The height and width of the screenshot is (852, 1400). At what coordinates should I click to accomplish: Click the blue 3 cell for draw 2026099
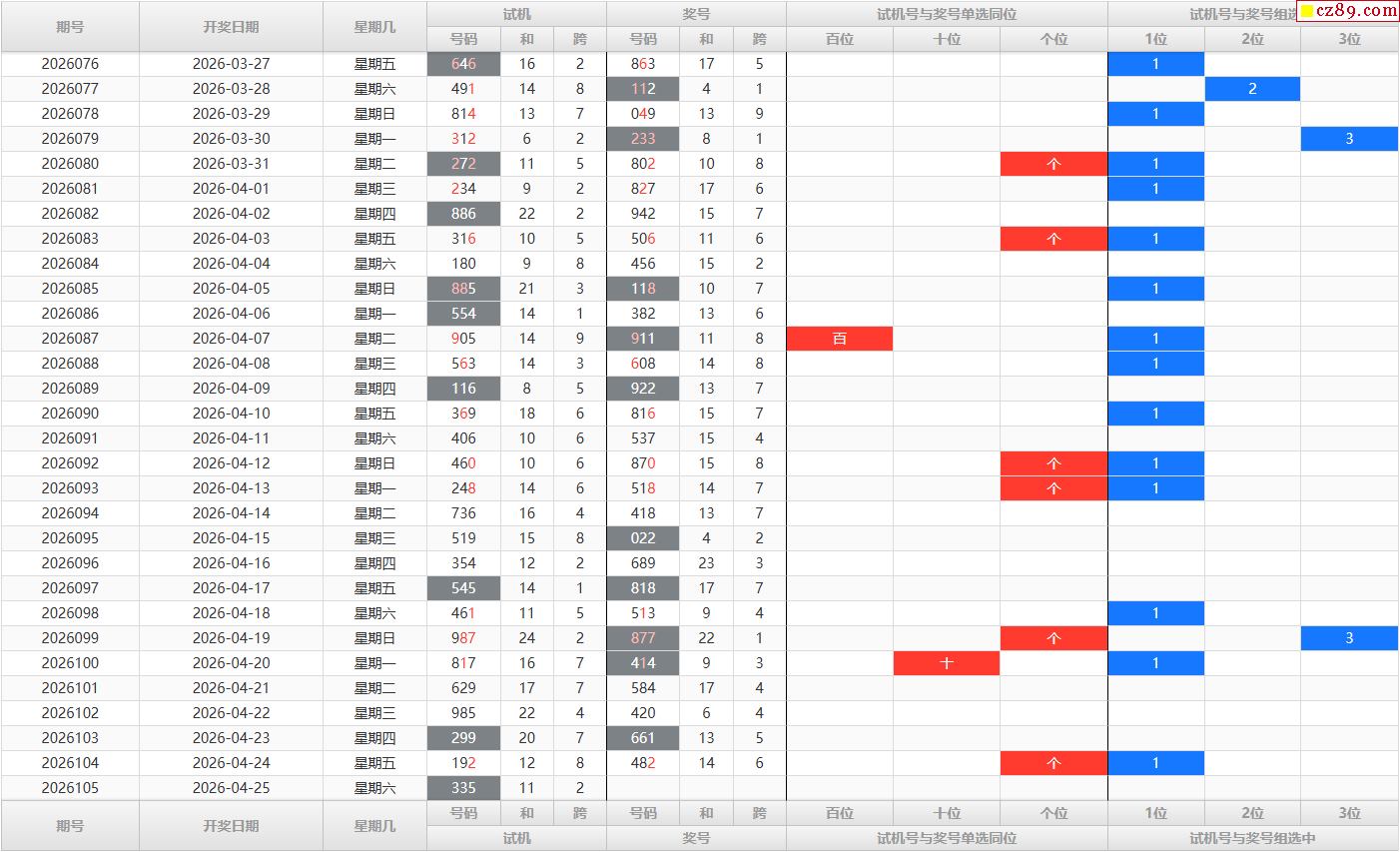coord(1349,638)
